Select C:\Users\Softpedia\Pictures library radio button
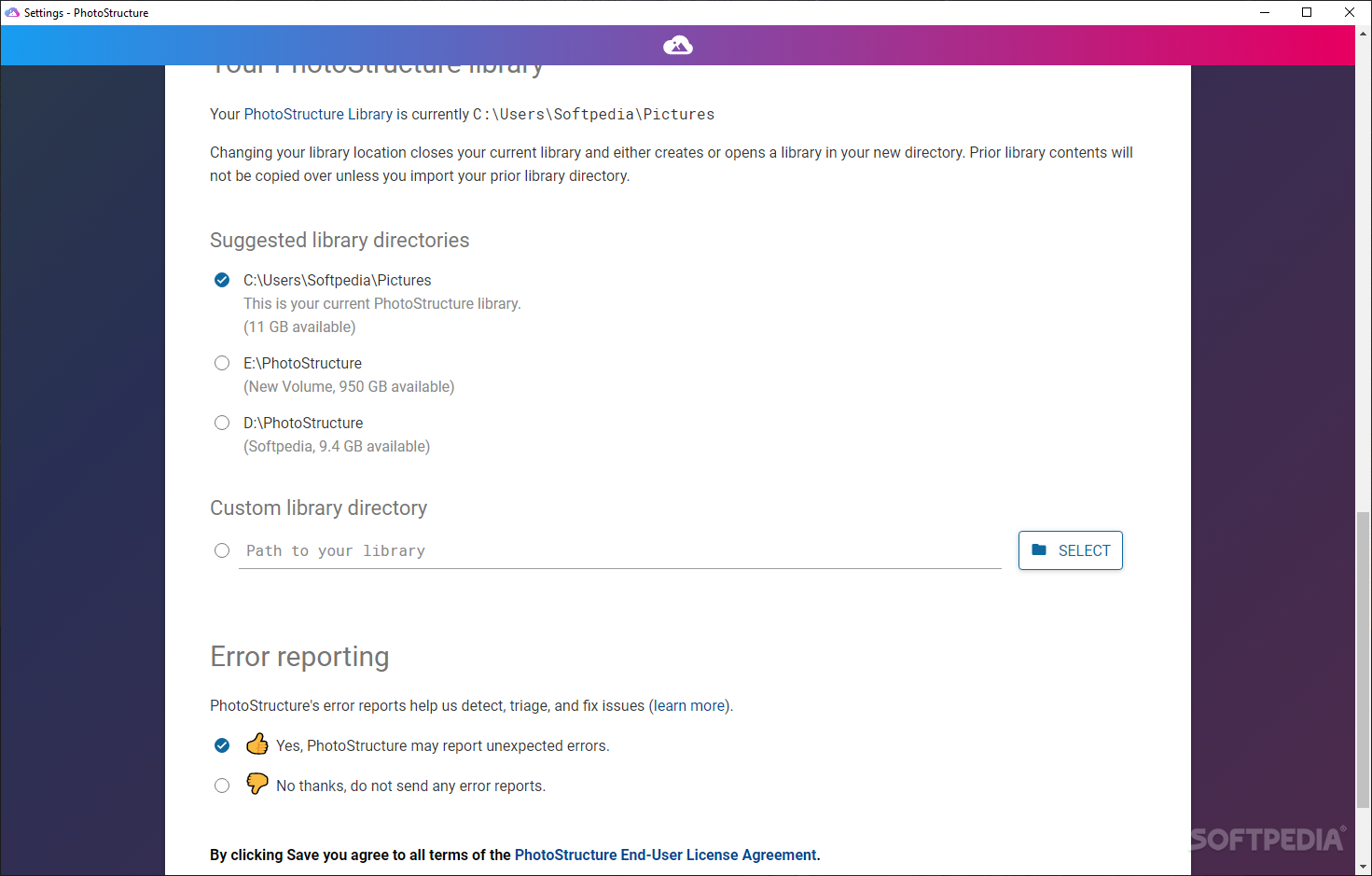Screen dimensions: 1372x876 tap(222, 280)
